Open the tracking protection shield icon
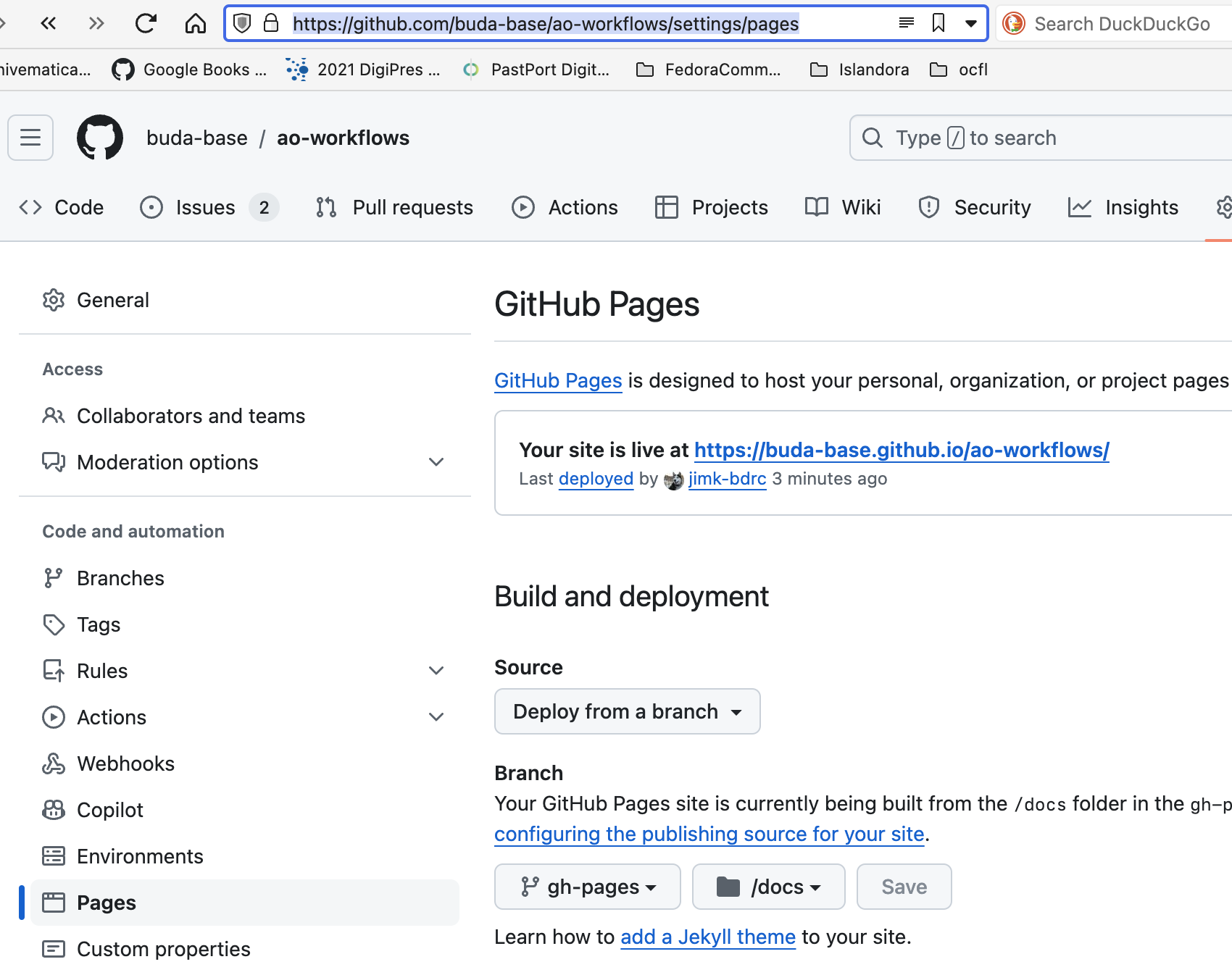 pyautogui.click(x=241, y=22)
